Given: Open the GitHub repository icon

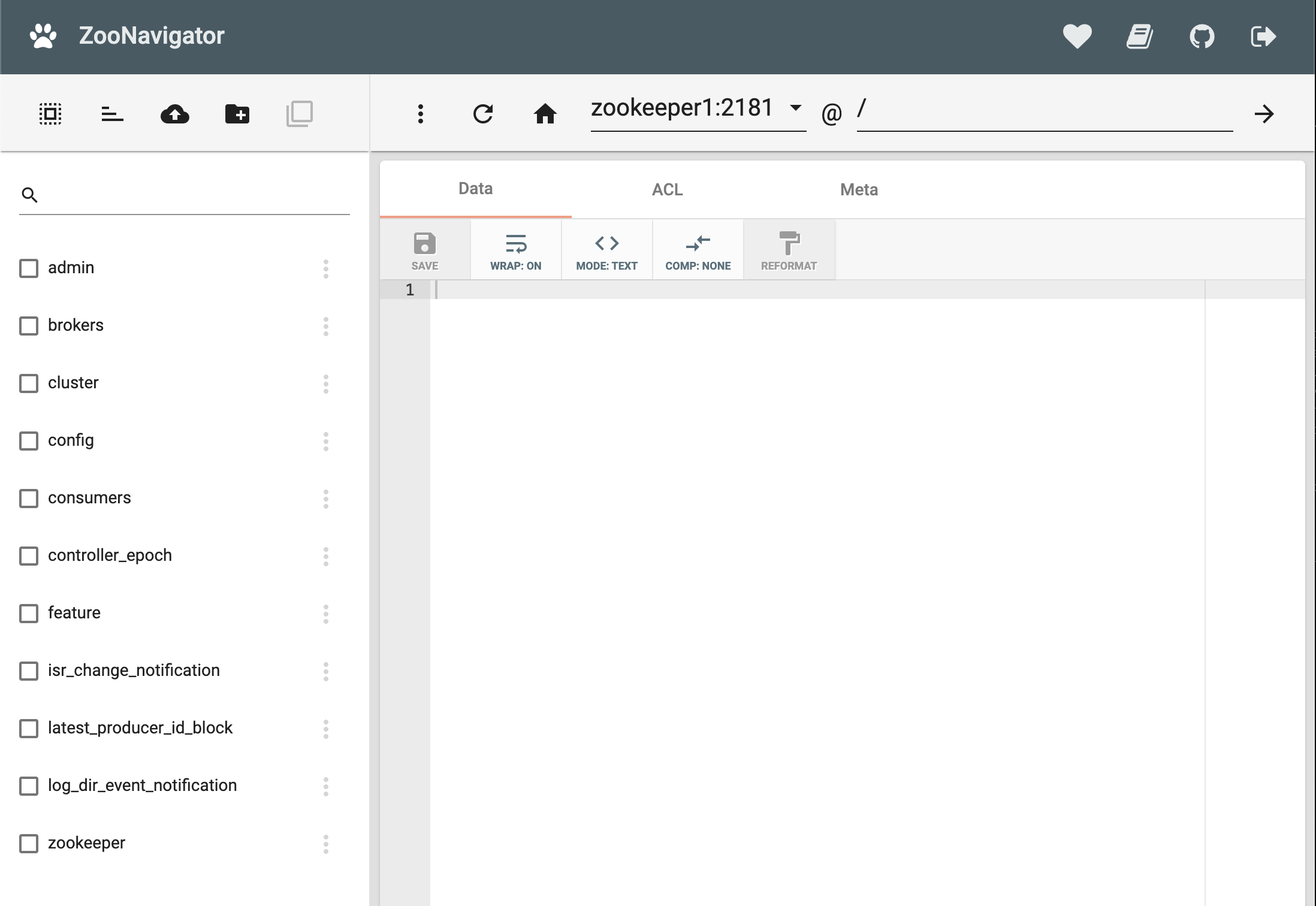Looking at the screenshot, I should click(1202, 37).
